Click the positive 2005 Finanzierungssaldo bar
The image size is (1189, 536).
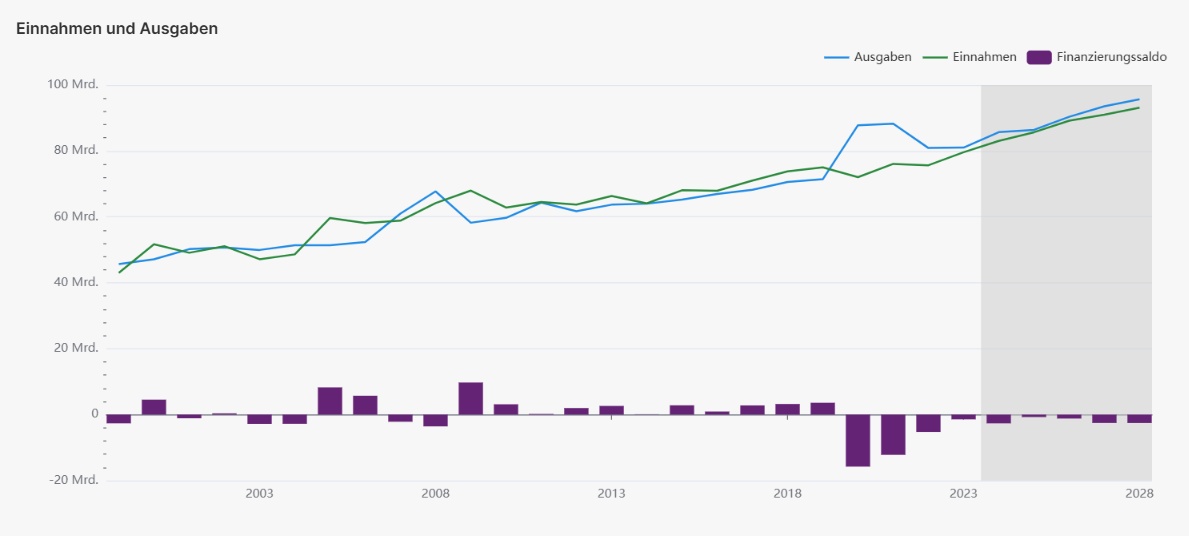330,401
